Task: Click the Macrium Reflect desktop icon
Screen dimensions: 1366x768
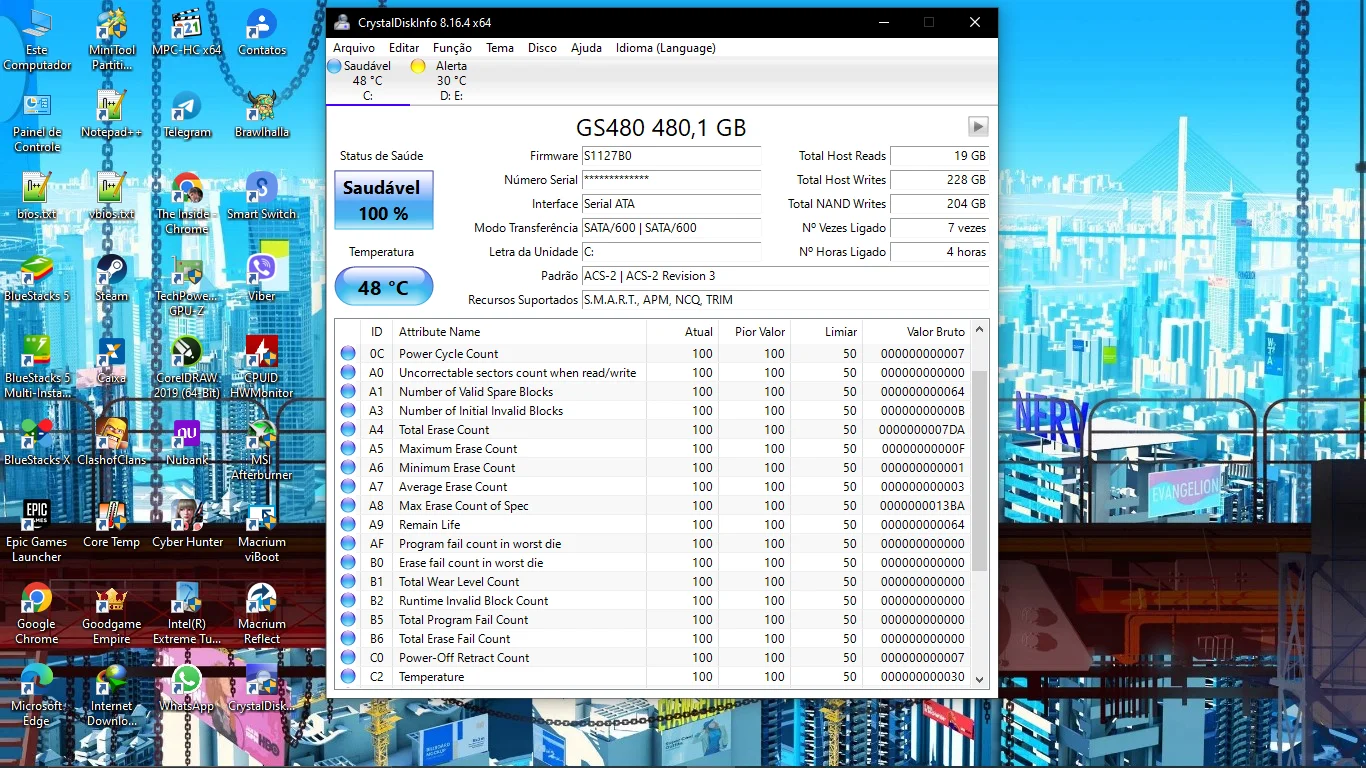Action: [x=262, y=614]
